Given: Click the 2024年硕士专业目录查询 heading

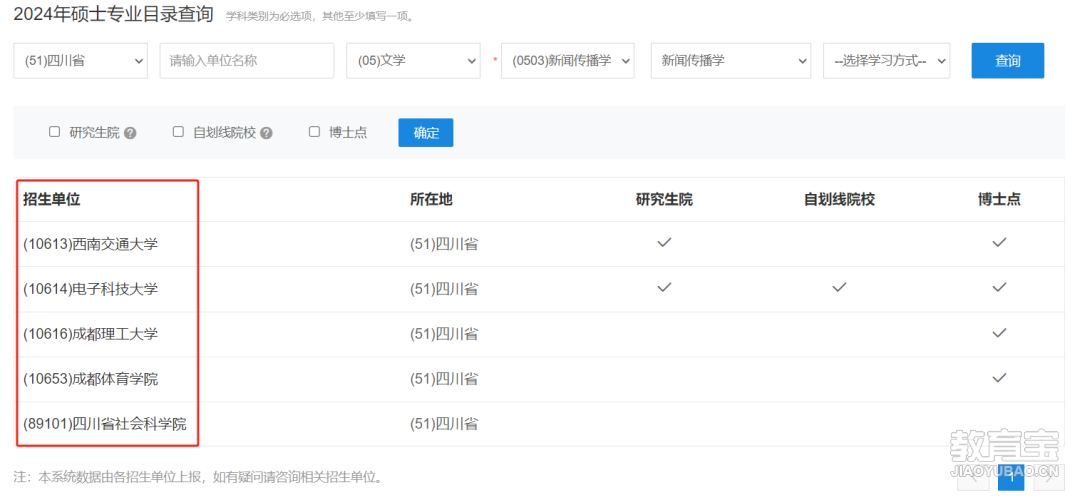Looking at the screenshot, I should pos(114,14).
